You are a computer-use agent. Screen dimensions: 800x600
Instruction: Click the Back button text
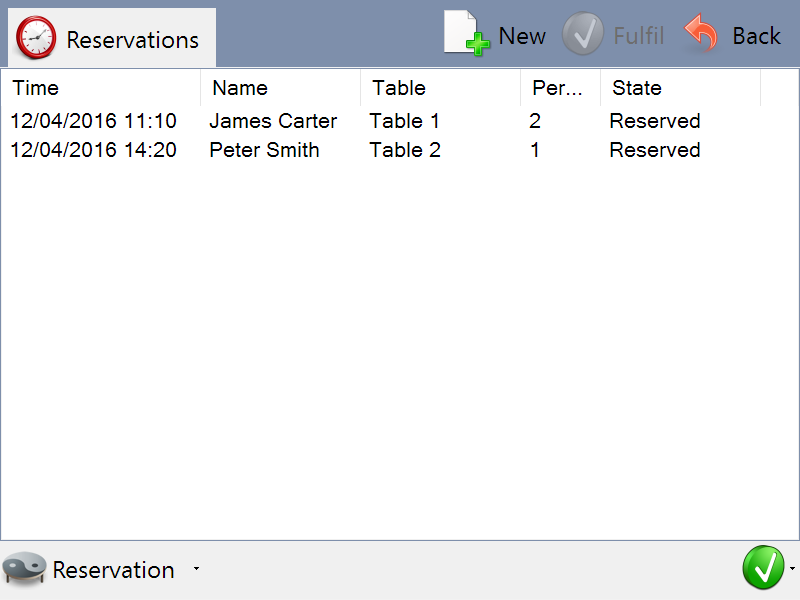(756, 36)
